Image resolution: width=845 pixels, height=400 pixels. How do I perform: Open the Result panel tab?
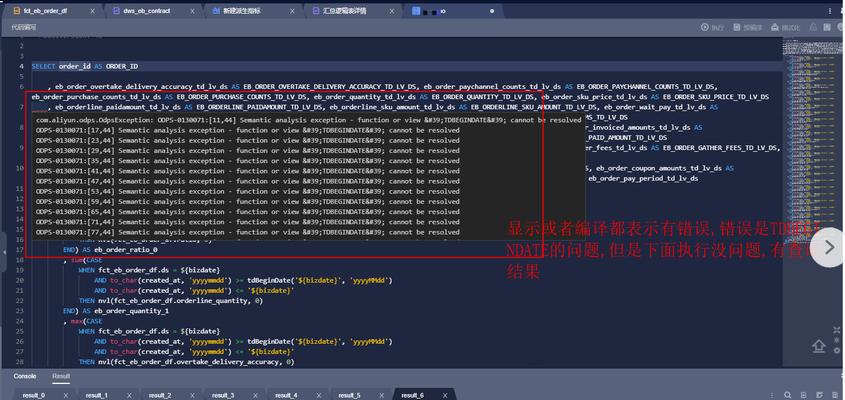click(x=61, y=376)
